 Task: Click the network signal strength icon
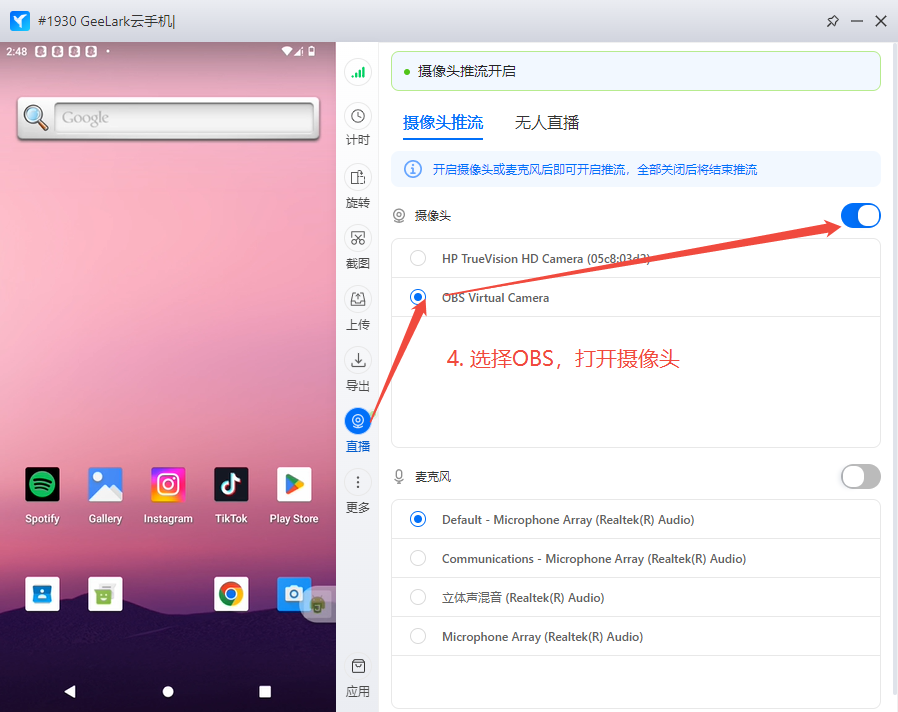358,72
